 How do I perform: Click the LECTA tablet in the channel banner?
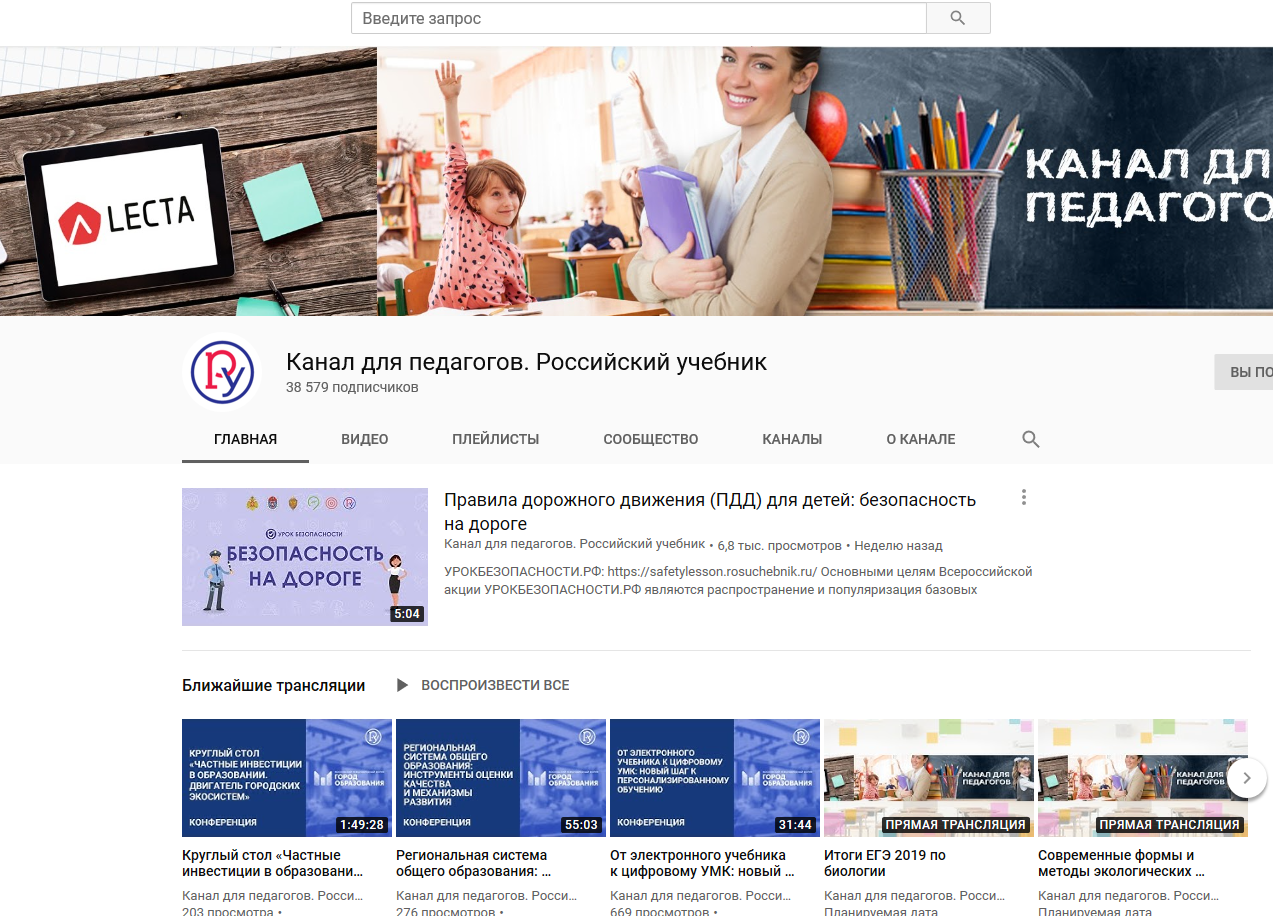click(x=128, y=214)
